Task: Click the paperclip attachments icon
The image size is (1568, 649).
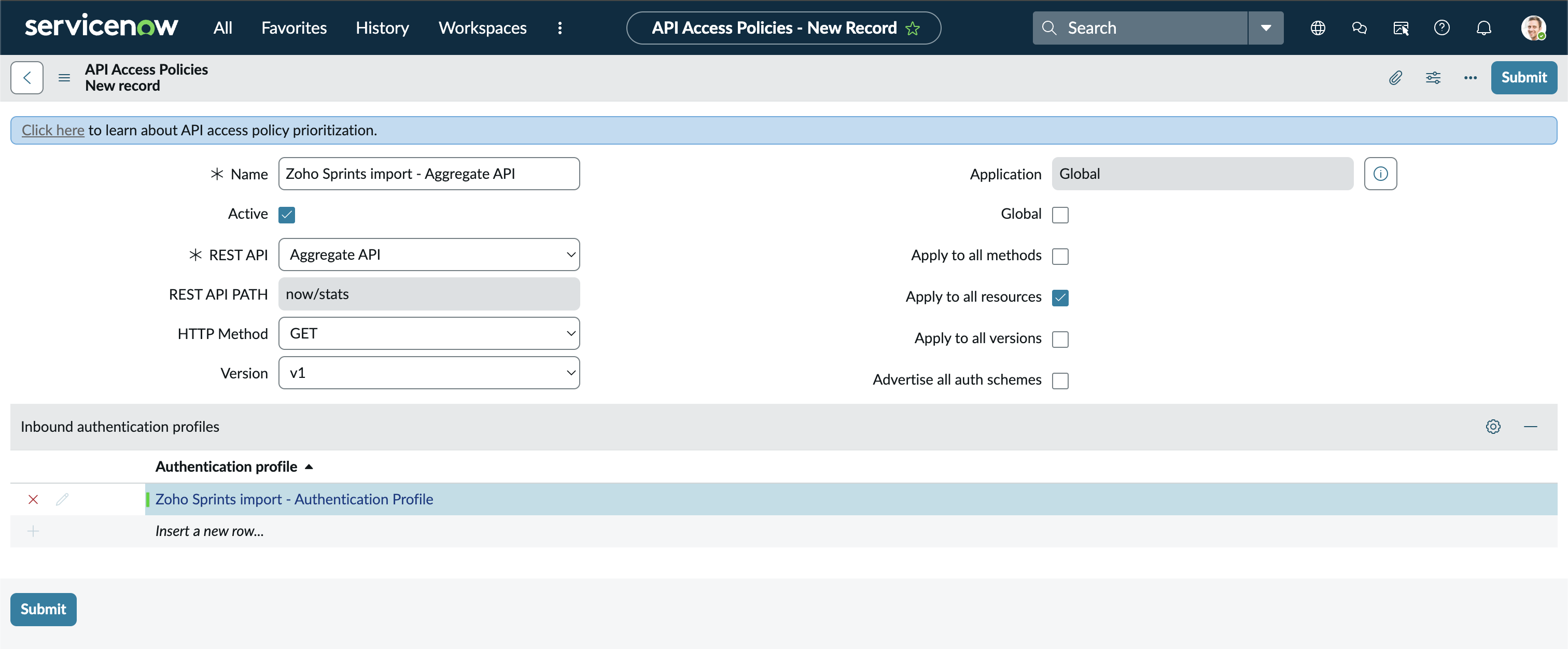Action: pos(1395,77)
